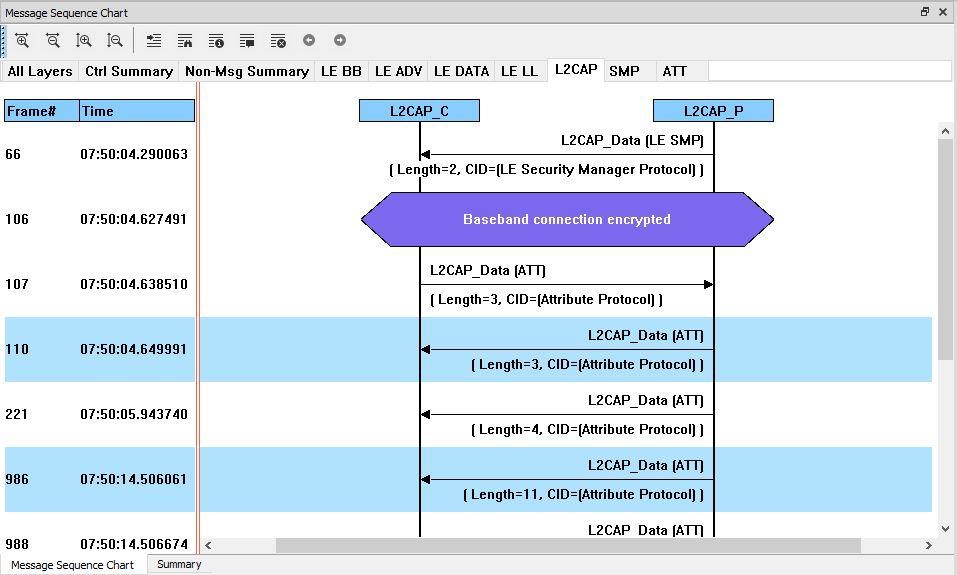Switch to the All Layers tab
Viewport: 957px width, 575px height.
(x=40, y=71)
